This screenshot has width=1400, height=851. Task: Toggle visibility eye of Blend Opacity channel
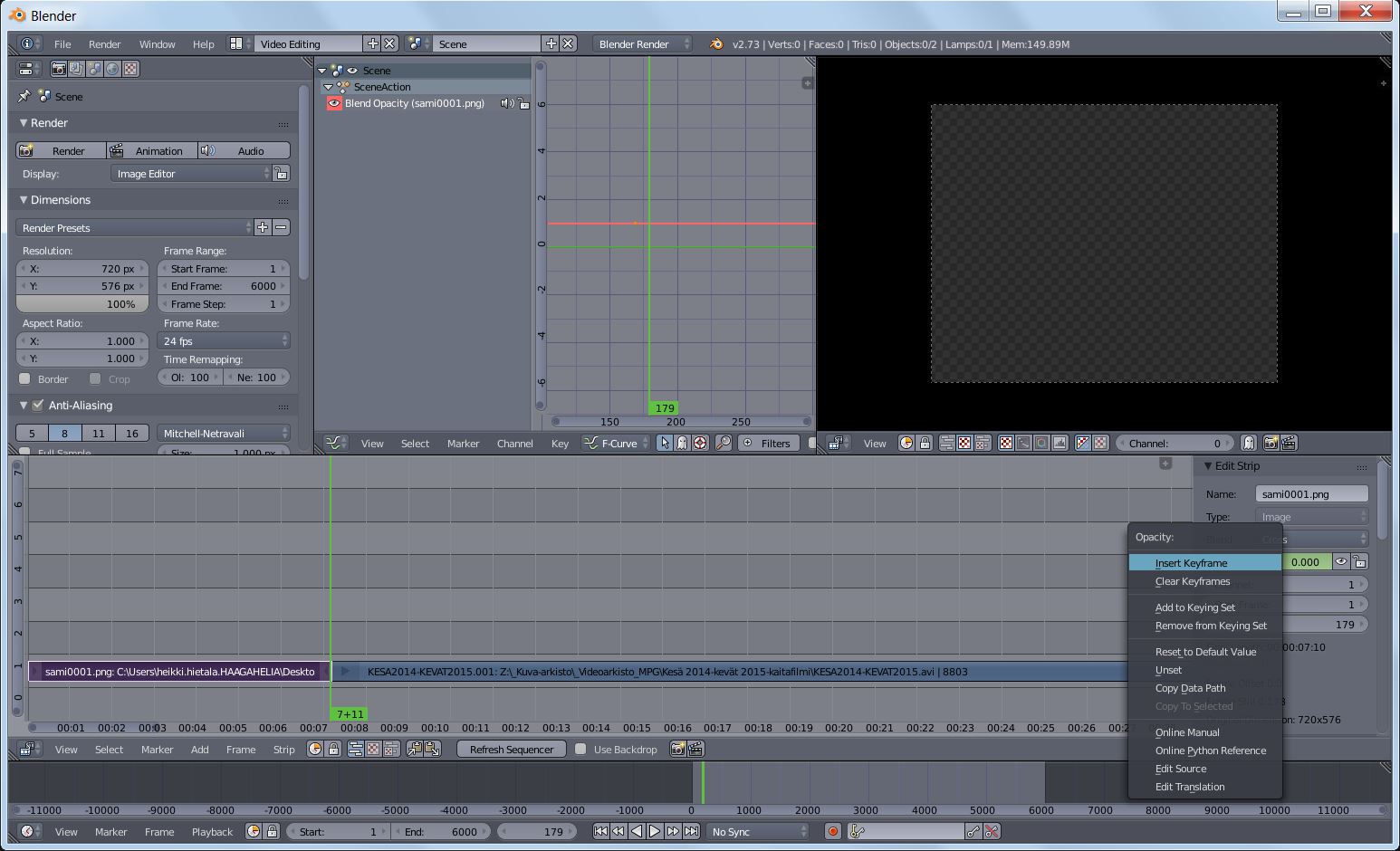(x=334, y=103)
